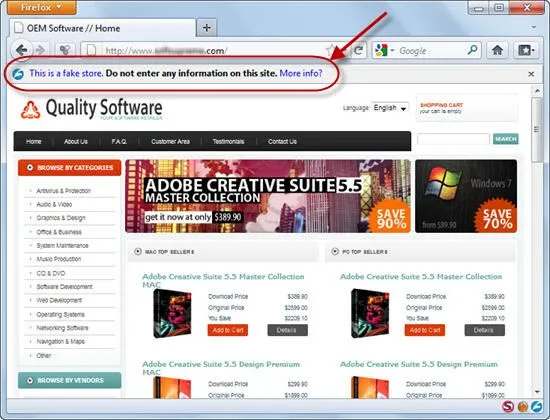Open the About Us menu item
The width and height of the screenshot is (550, 420).
(76, 141)
